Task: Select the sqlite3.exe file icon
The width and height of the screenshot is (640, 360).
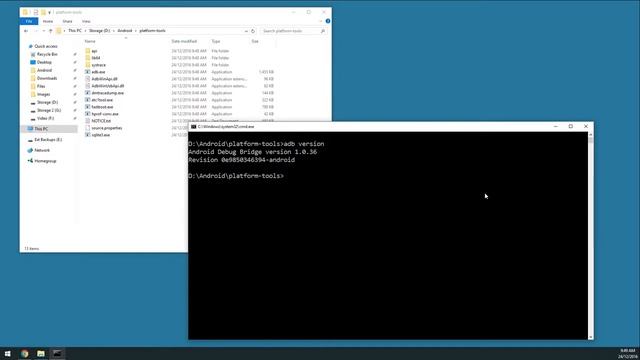Action: point(87,135)
